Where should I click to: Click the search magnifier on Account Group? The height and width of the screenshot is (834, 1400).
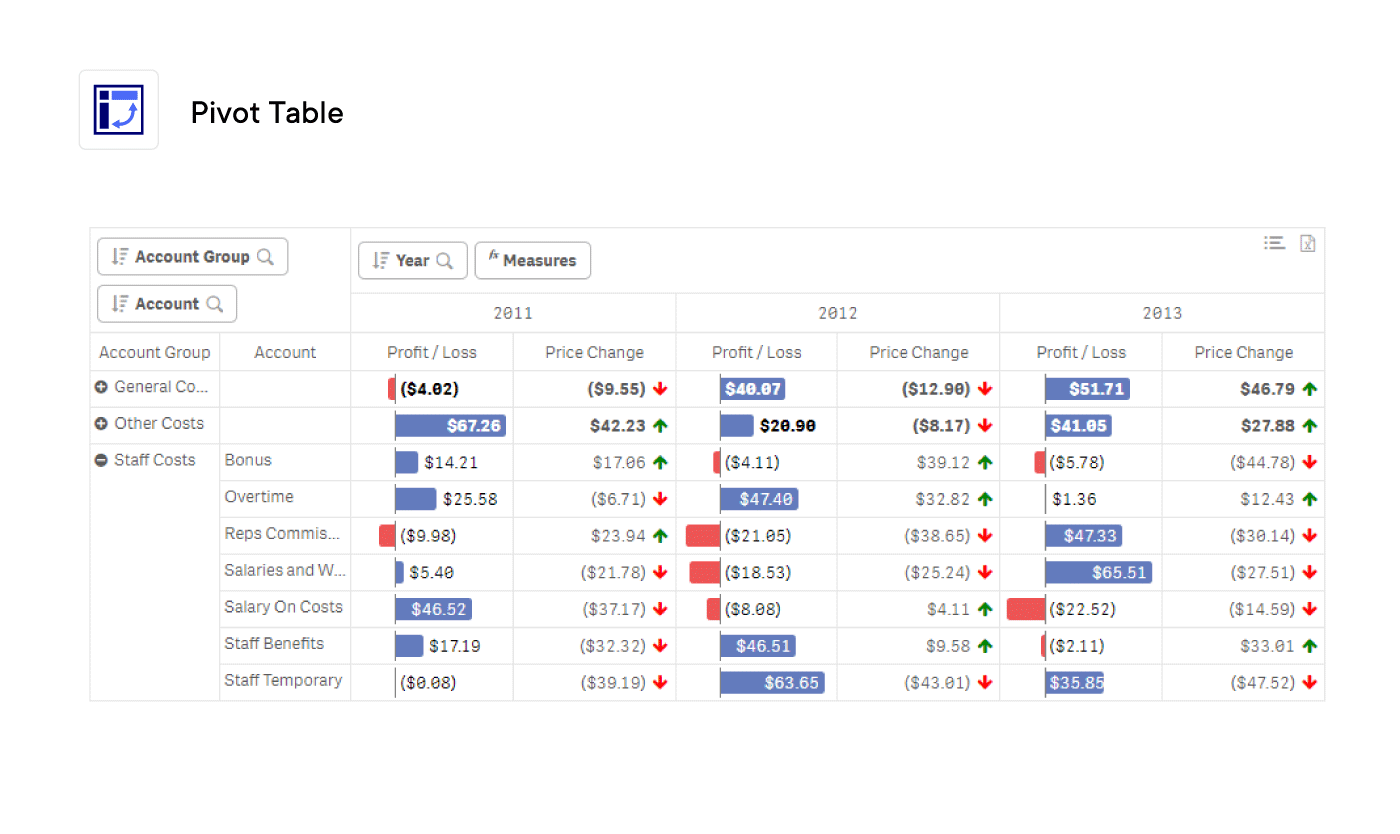(266, 256)
